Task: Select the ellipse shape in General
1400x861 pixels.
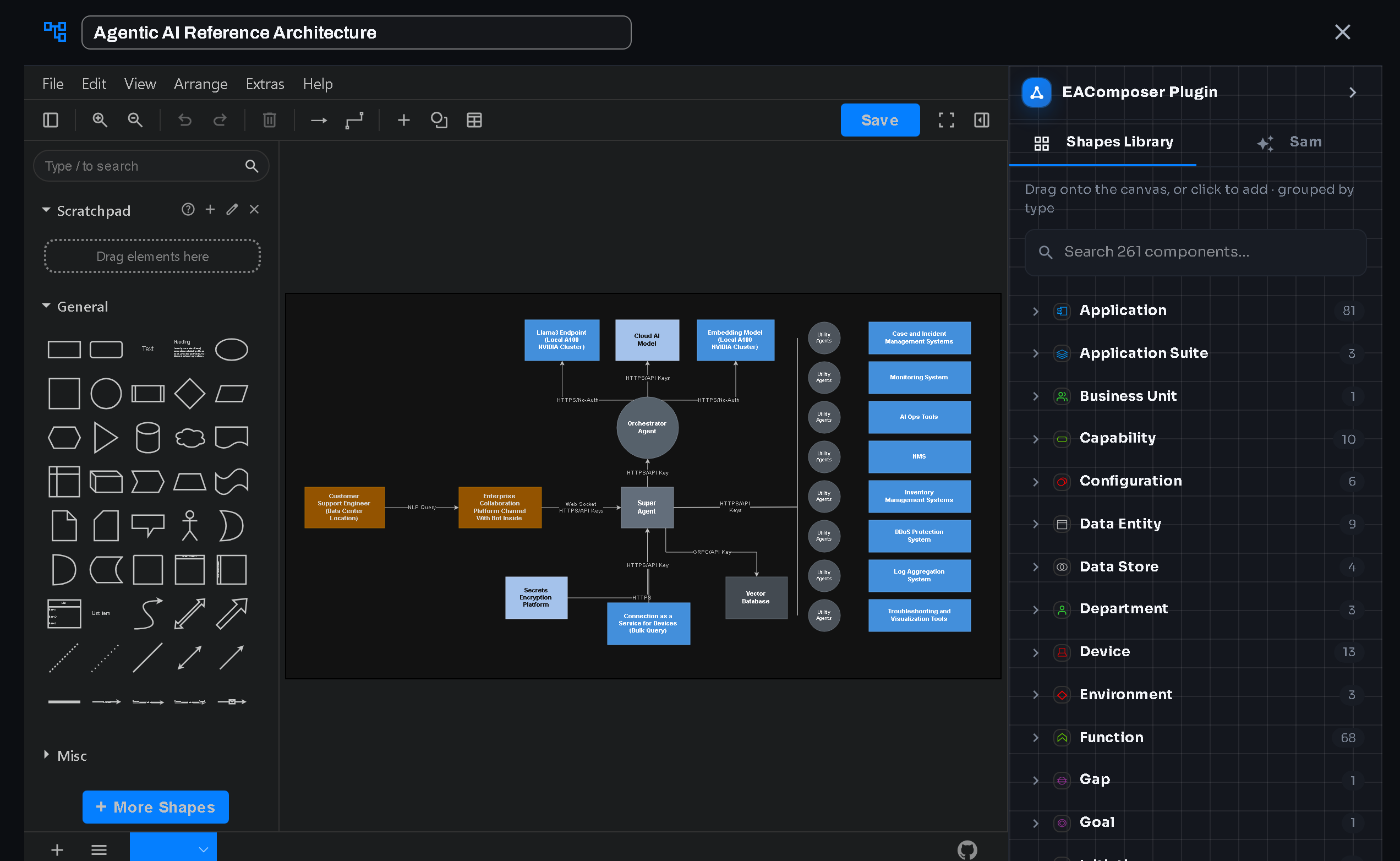Action: (232, 350)
